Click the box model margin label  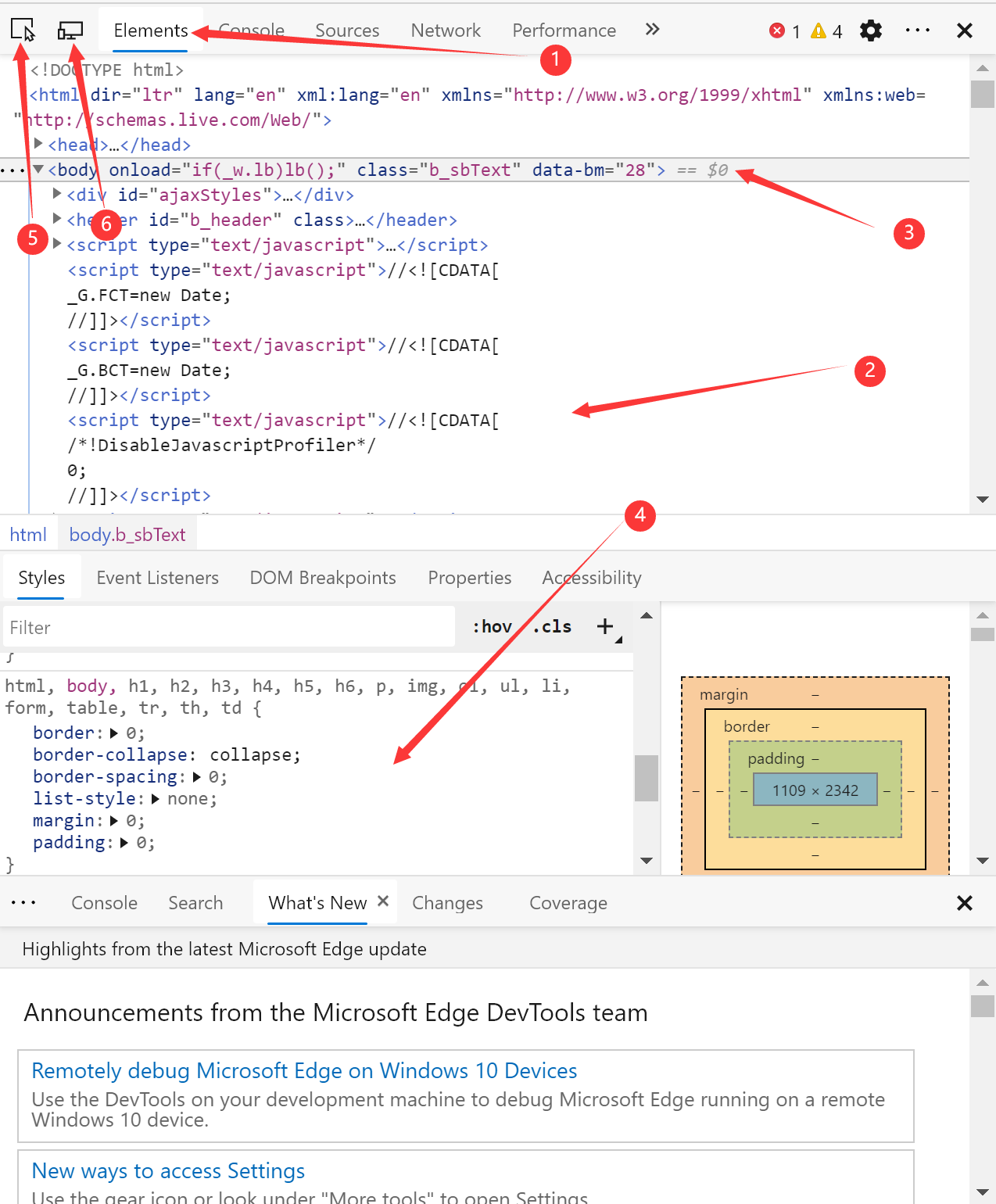pos(723,695)
